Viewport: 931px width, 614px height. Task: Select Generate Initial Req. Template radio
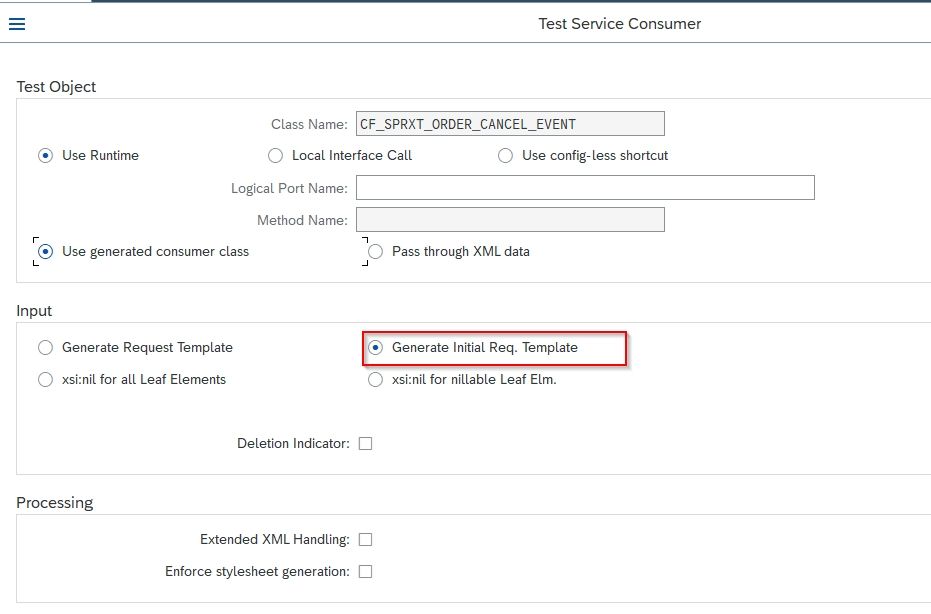tap(375, 347)
